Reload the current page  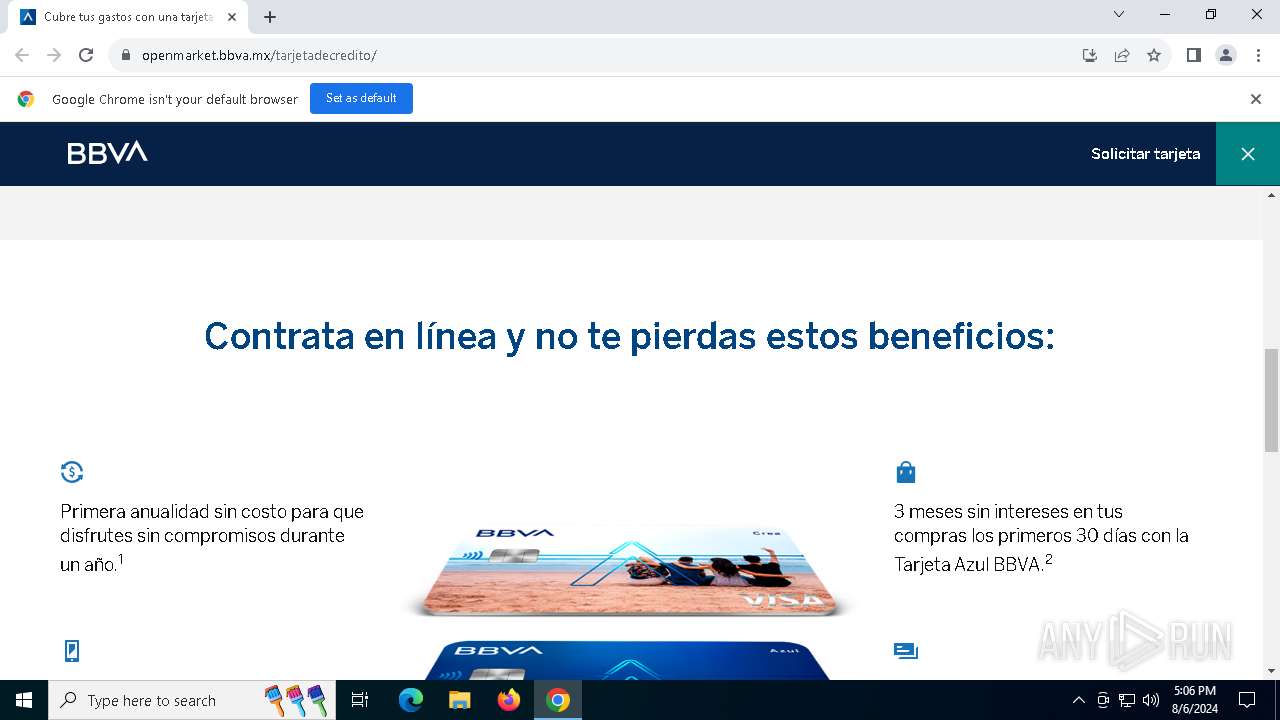point(86,55)
